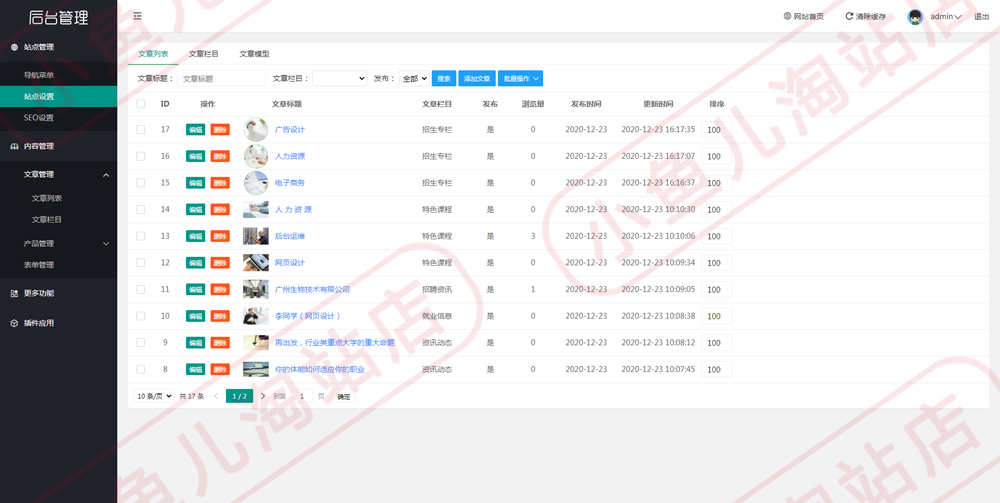Check the box for article ID 13
Viewport: 1000px width, 503px height.
coord(140,236)
